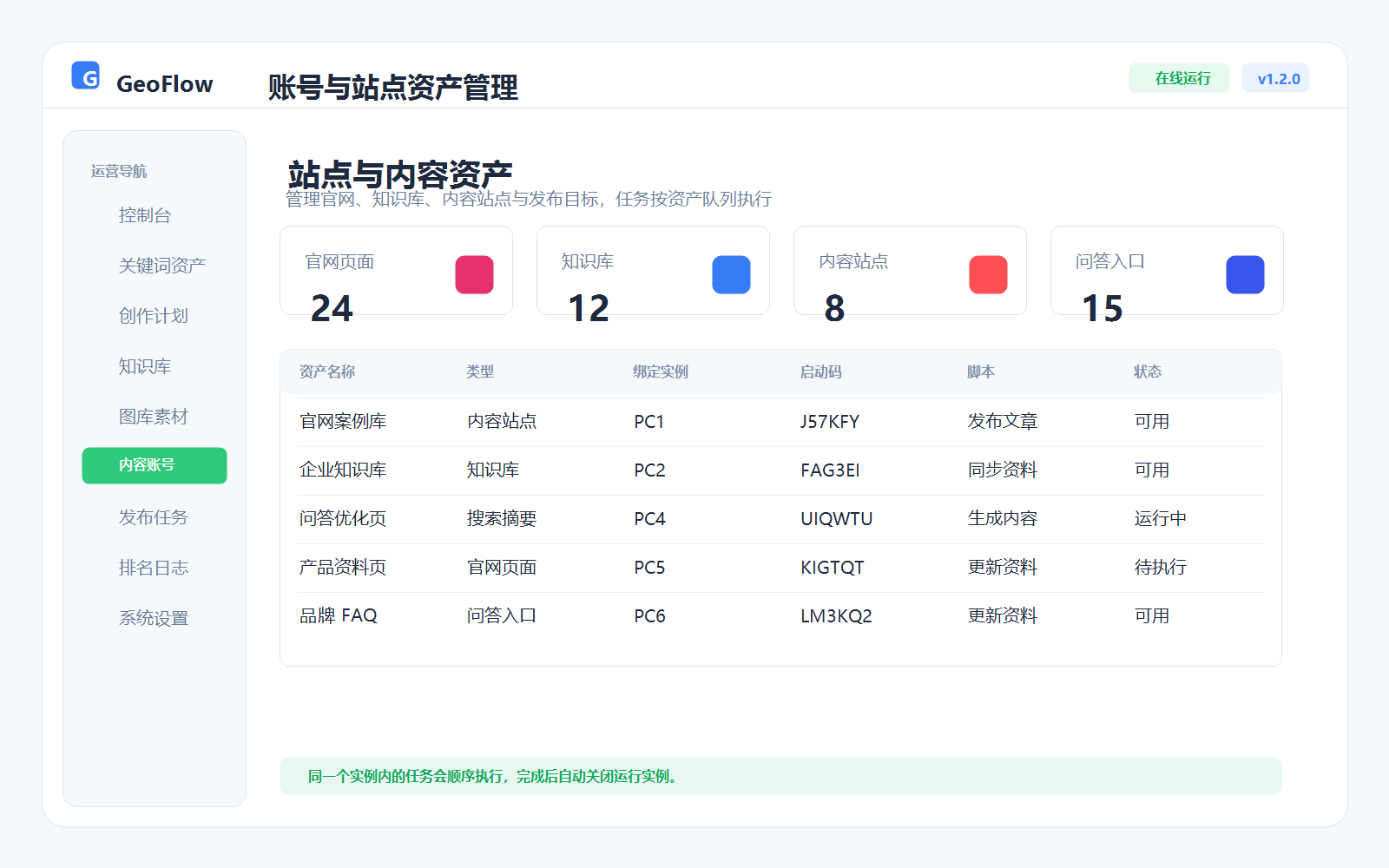1389x868 pixels.
Task: Select the 产品资料页 asset name
Action: [x=343, y=568]
